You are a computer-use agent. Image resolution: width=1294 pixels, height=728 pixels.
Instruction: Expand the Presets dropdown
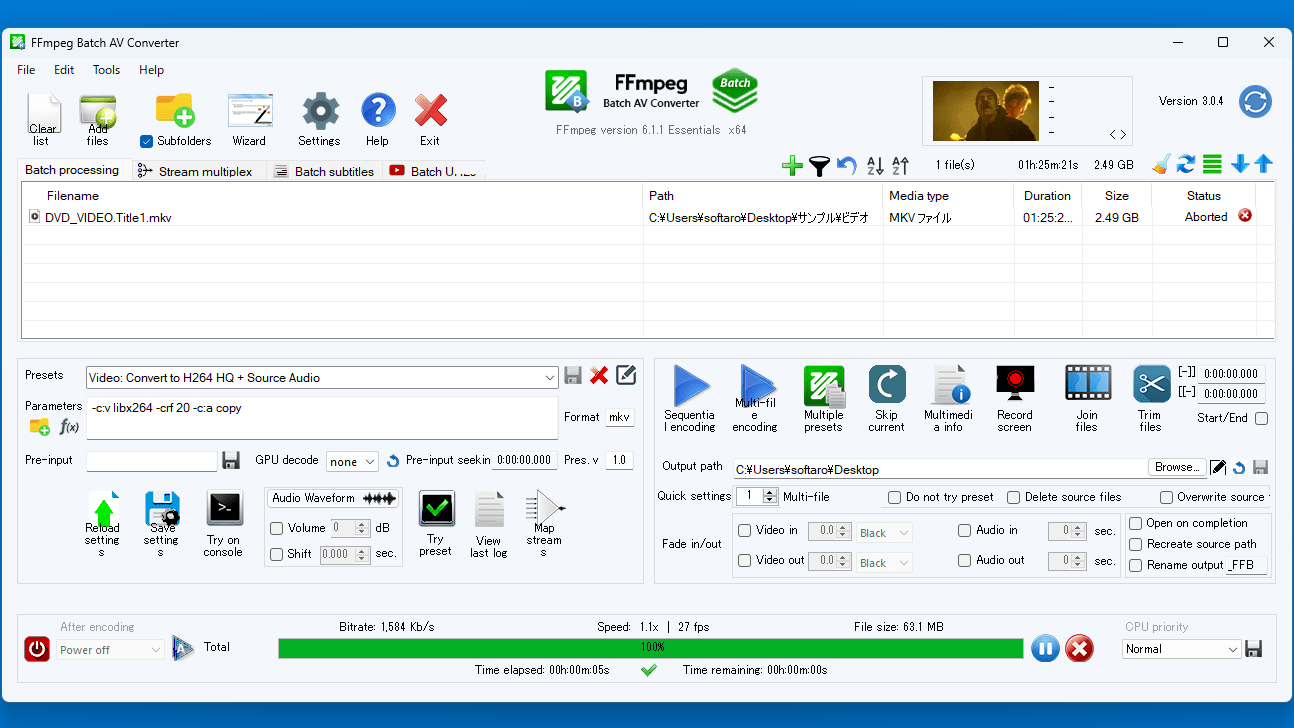point(550,378)
